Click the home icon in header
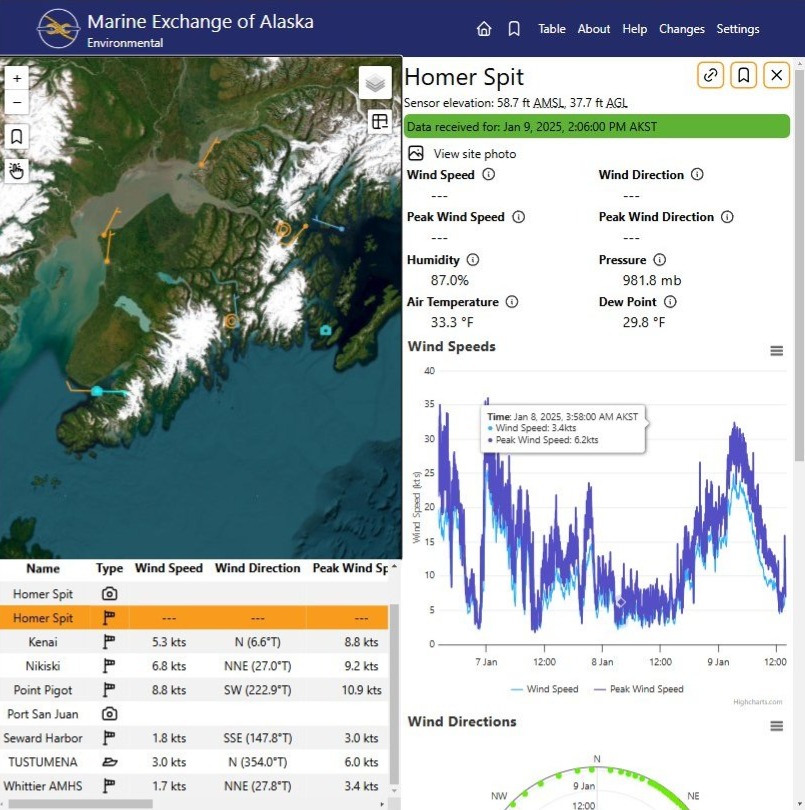This screenshot has width=805, height=810. click(x=484, y=29)
